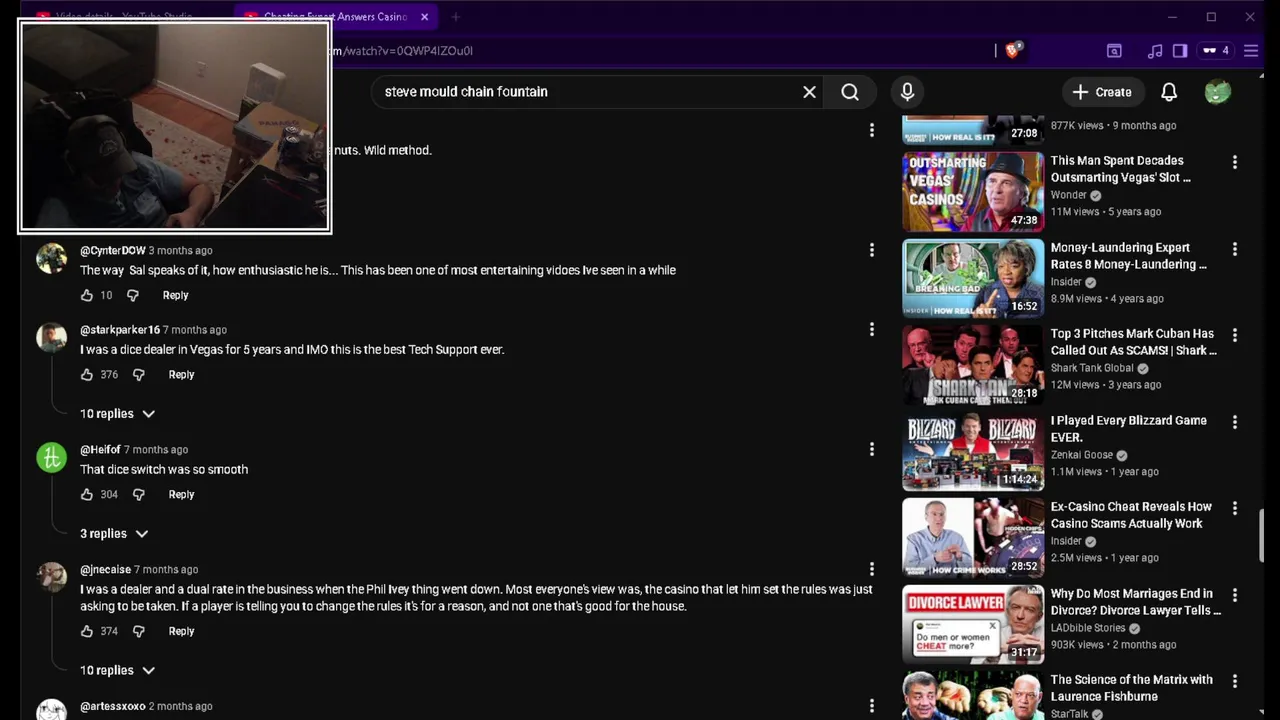
Task: Visit the Zenkai Goose channel
Action: click(1082, 455)
